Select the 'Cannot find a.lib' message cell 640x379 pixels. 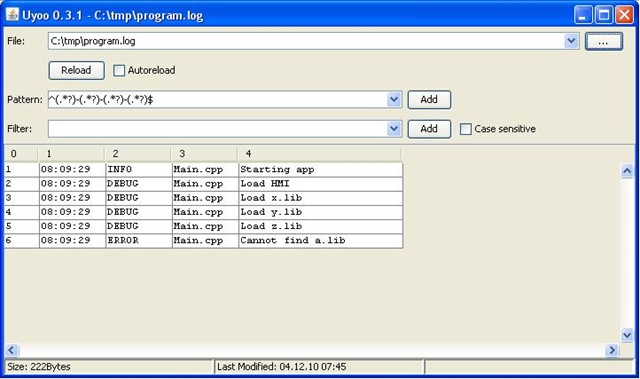tap(320, 241)
